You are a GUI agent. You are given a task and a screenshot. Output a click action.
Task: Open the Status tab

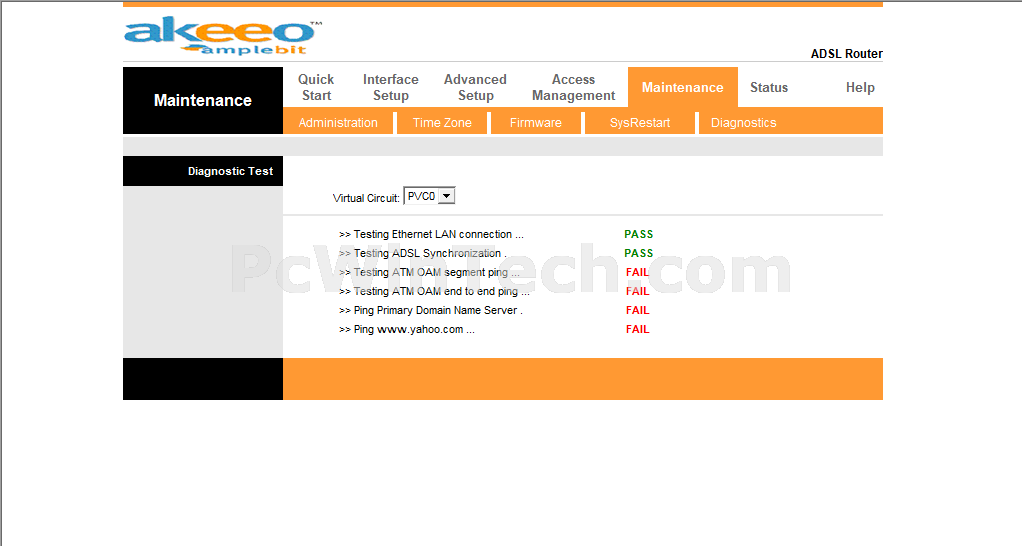[x=769, y=87]
